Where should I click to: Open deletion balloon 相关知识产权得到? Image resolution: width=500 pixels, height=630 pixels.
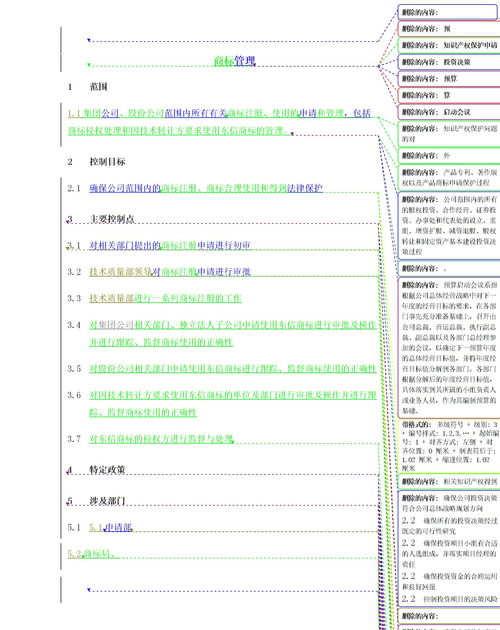point(449,481)
